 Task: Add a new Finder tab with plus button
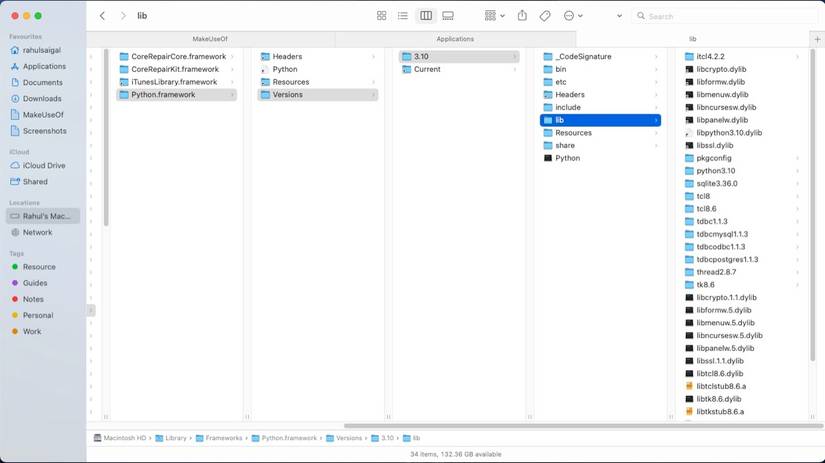[817, 39]
